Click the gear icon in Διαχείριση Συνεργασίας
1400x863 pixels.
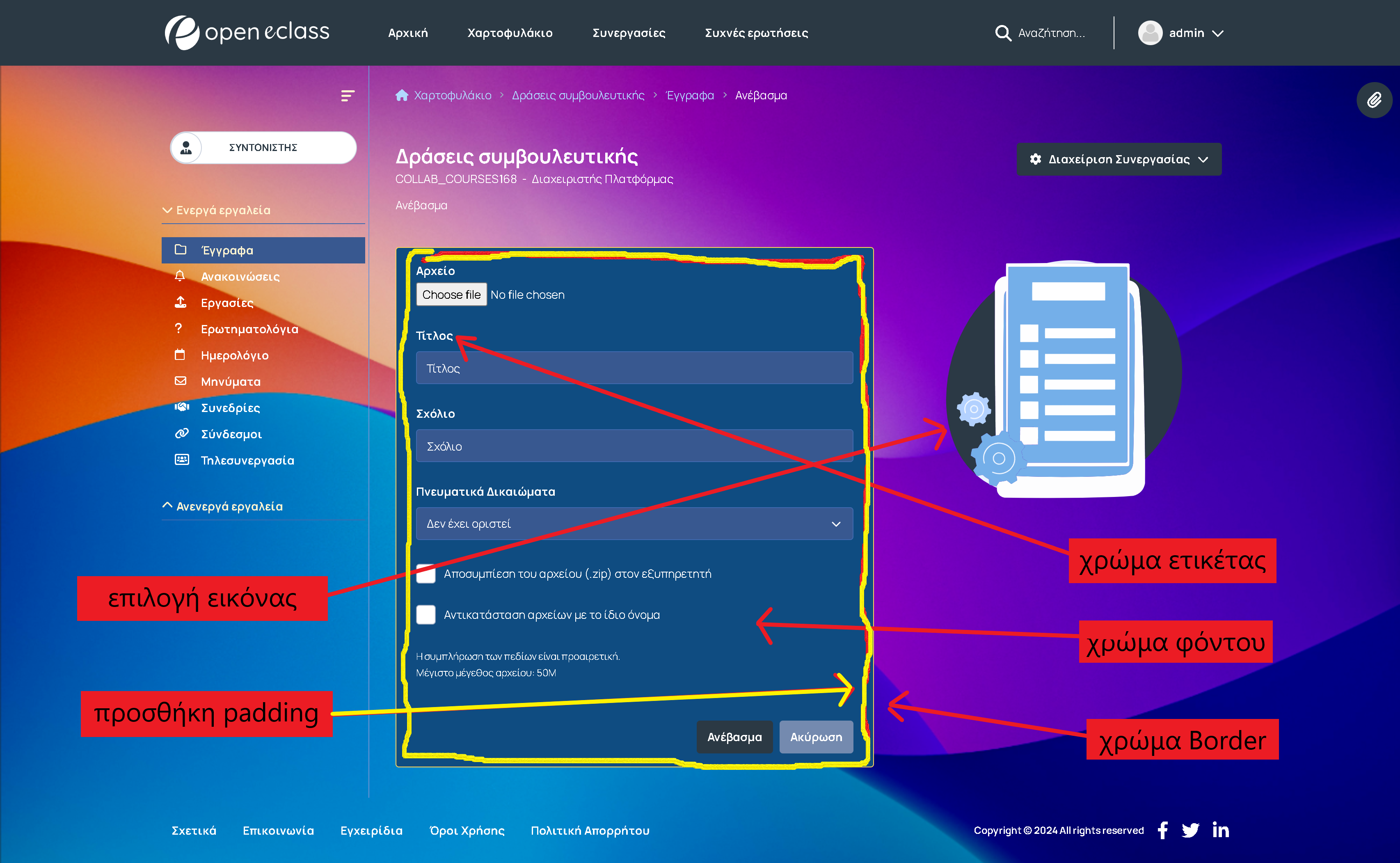[x=1035, y=159]
